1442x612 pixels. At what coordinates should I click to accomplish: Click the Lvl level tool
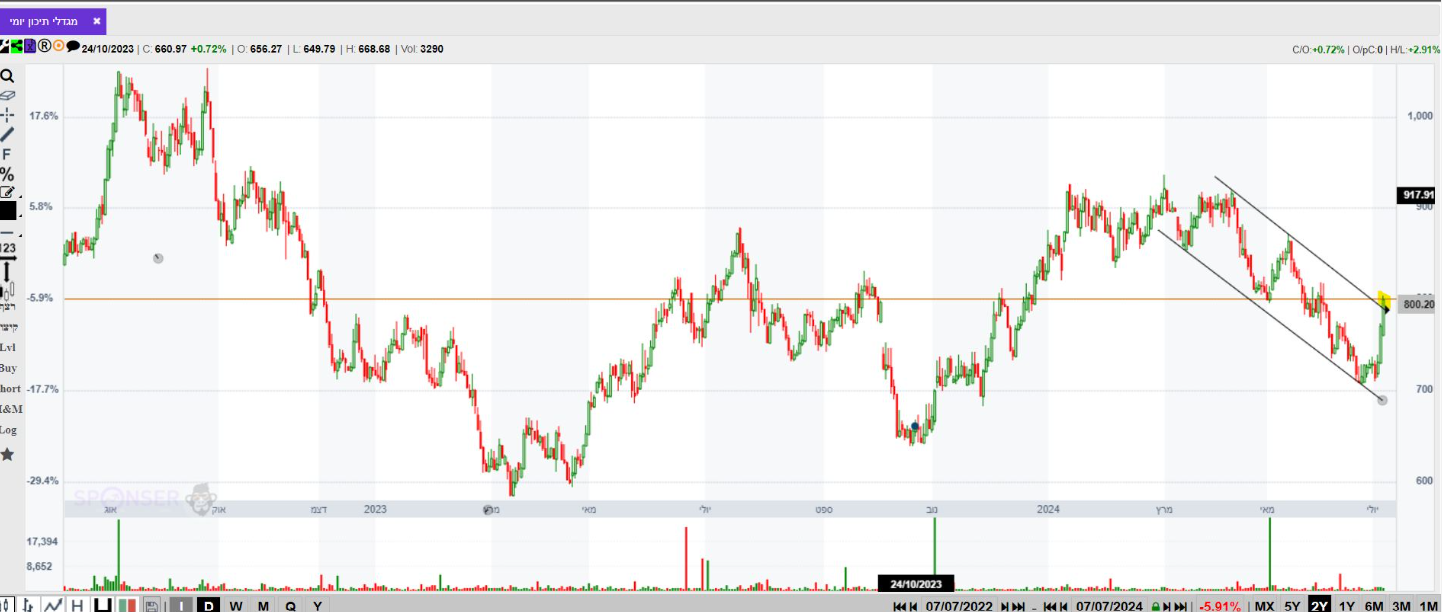8,347
